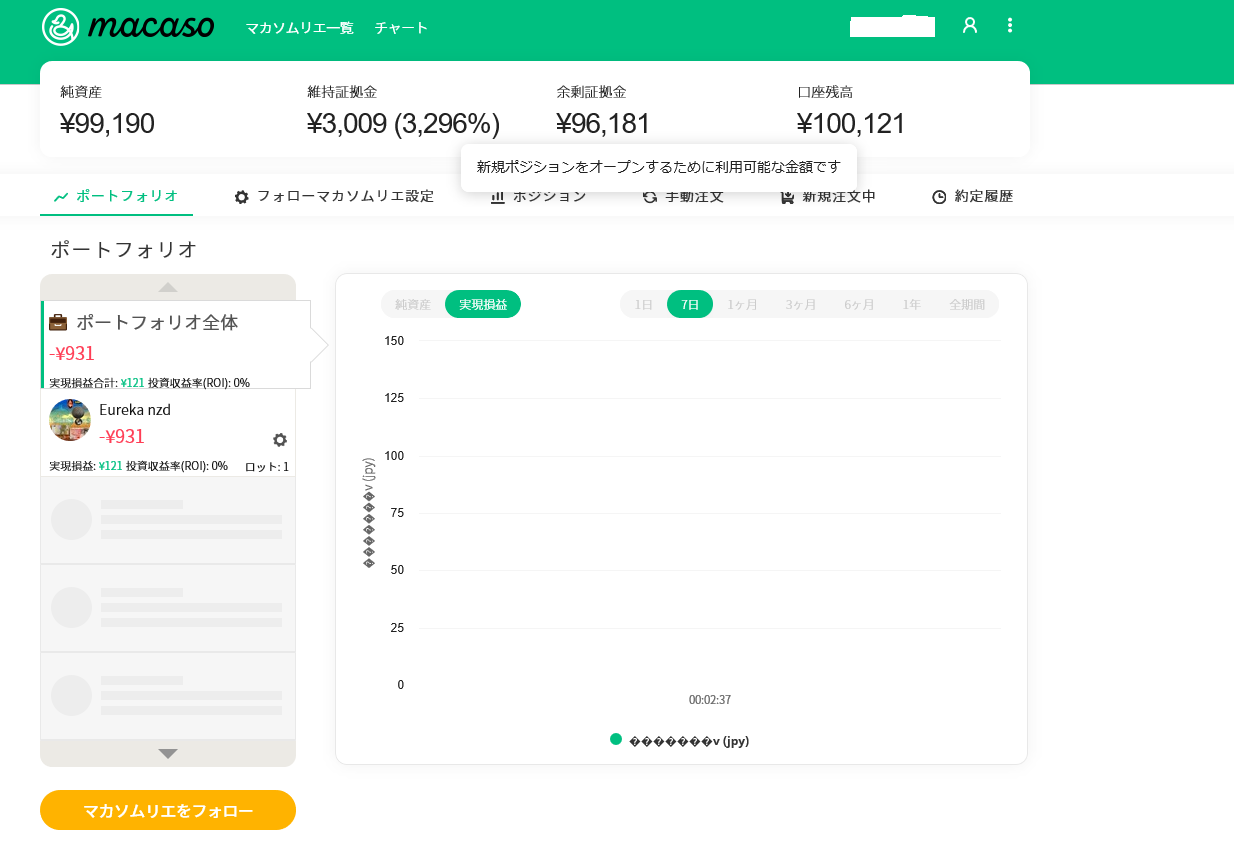Click the gear icon for Eureka nzd

click(x=280, y=440)
